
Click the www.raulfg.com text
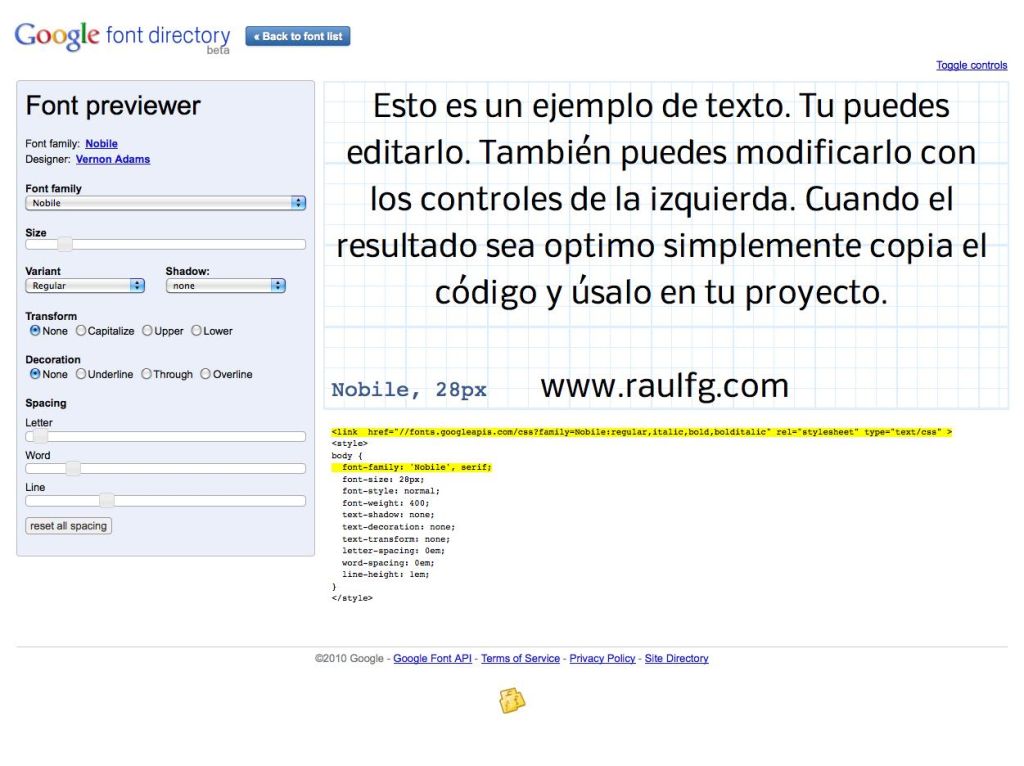pos(665,386)
